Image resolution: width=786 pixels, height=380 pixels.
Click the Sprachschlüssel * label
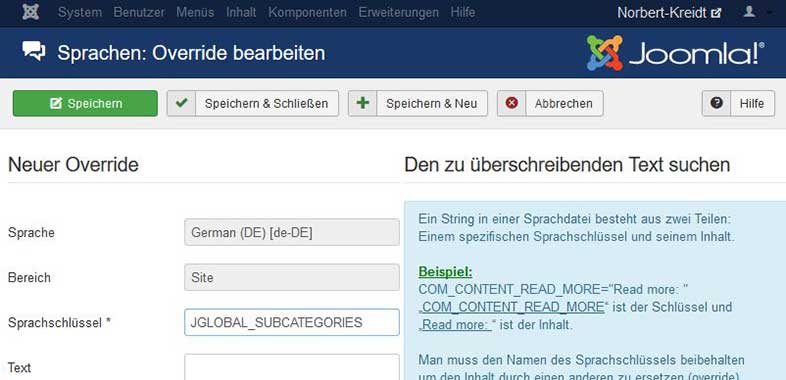59,323
